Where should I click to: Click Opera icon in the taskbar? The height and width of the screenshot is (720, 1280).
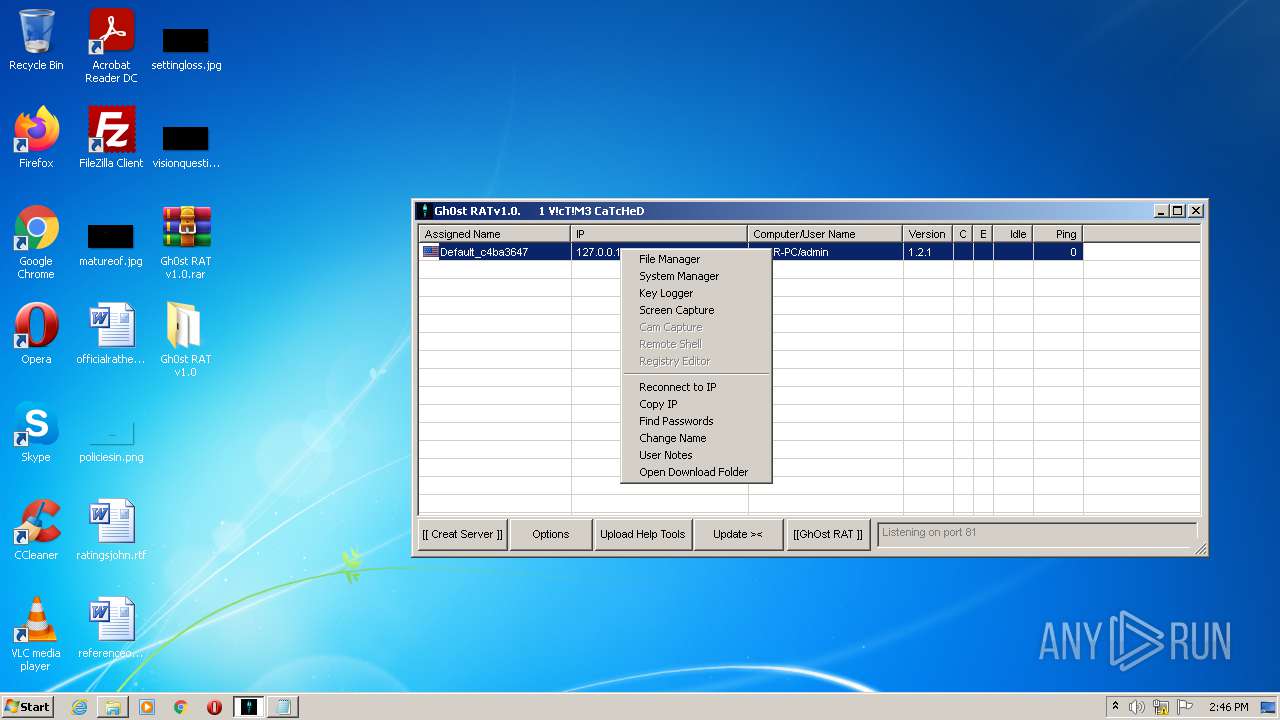[214, 707]
